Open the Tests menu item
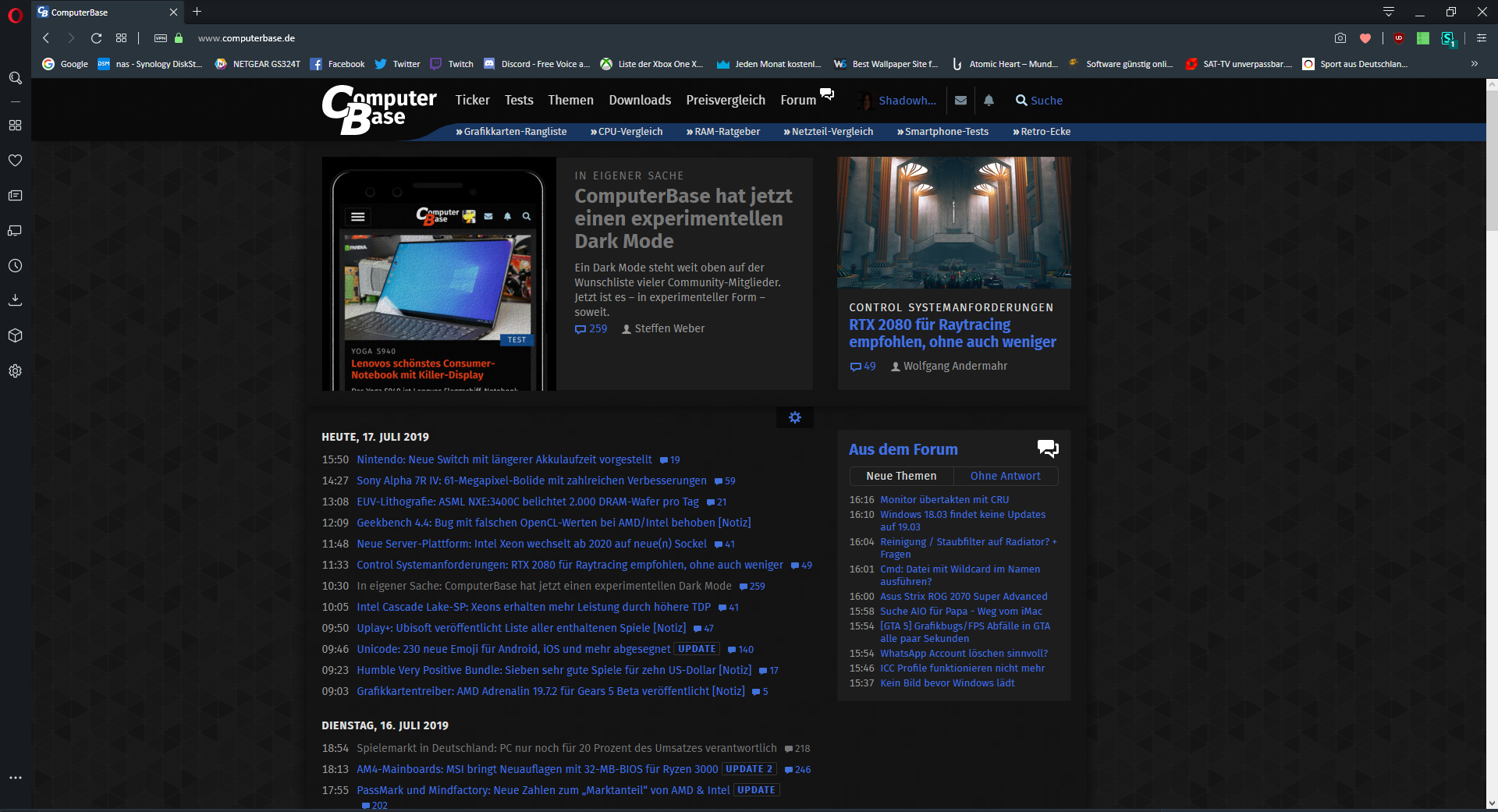Viewport: 1498px width, 812px height. (519, 100)
